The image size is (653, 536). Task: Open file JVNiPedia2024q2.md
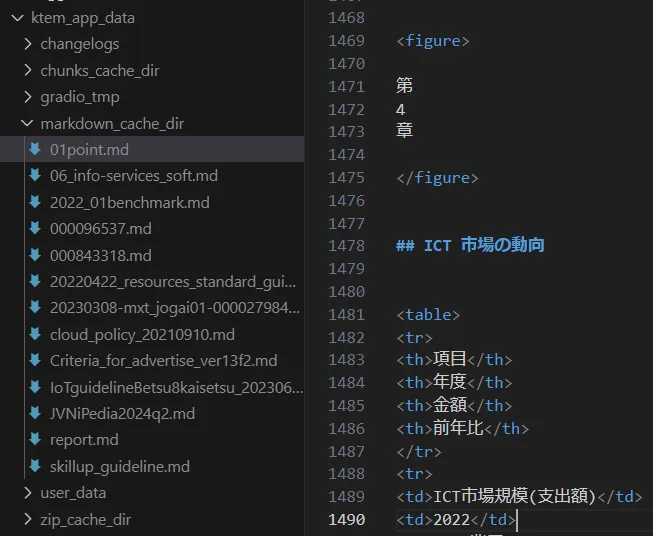(122, 414)
